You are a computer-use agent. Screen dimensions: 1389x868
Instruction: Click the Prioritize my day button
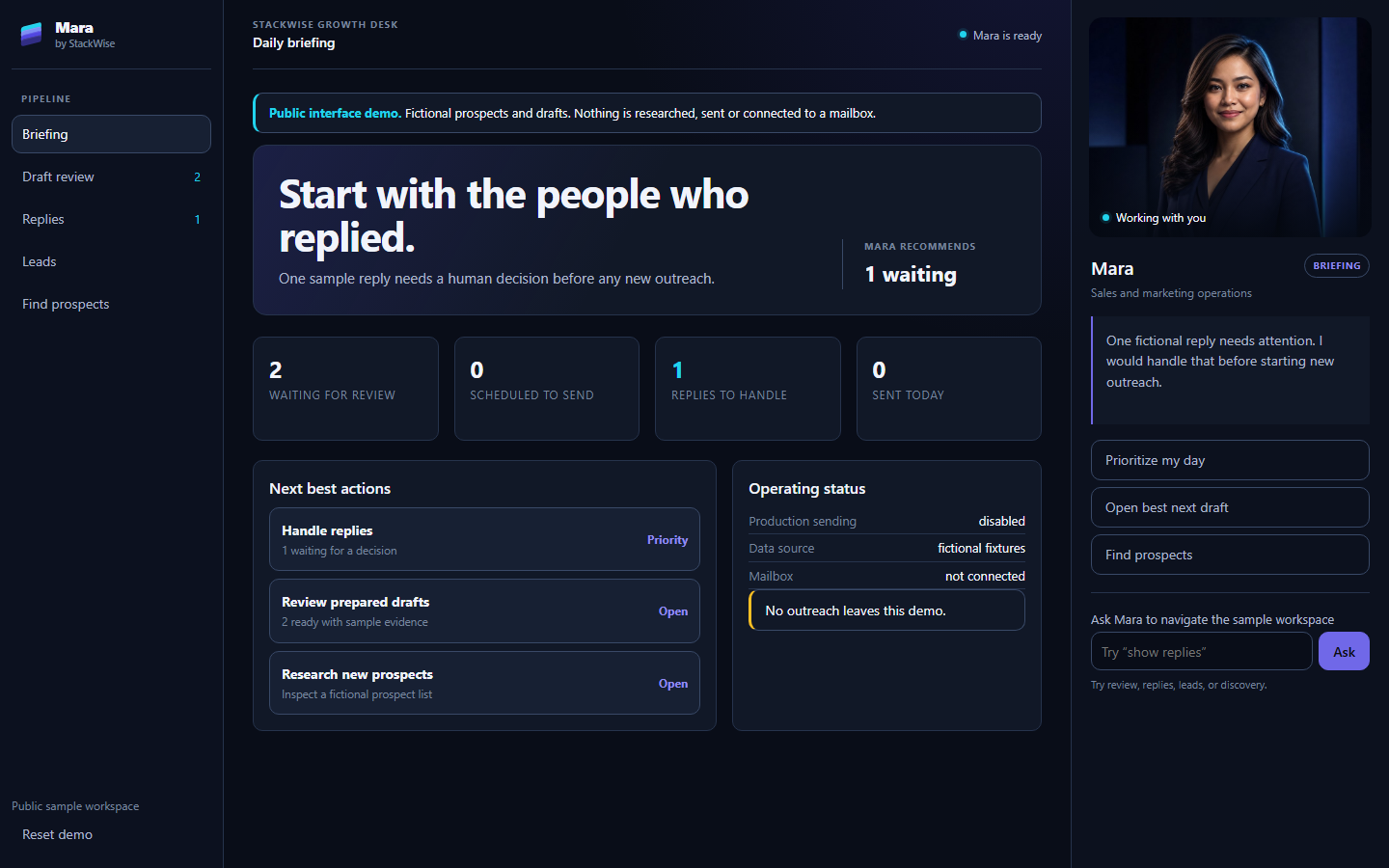(x=1230, y=460)
